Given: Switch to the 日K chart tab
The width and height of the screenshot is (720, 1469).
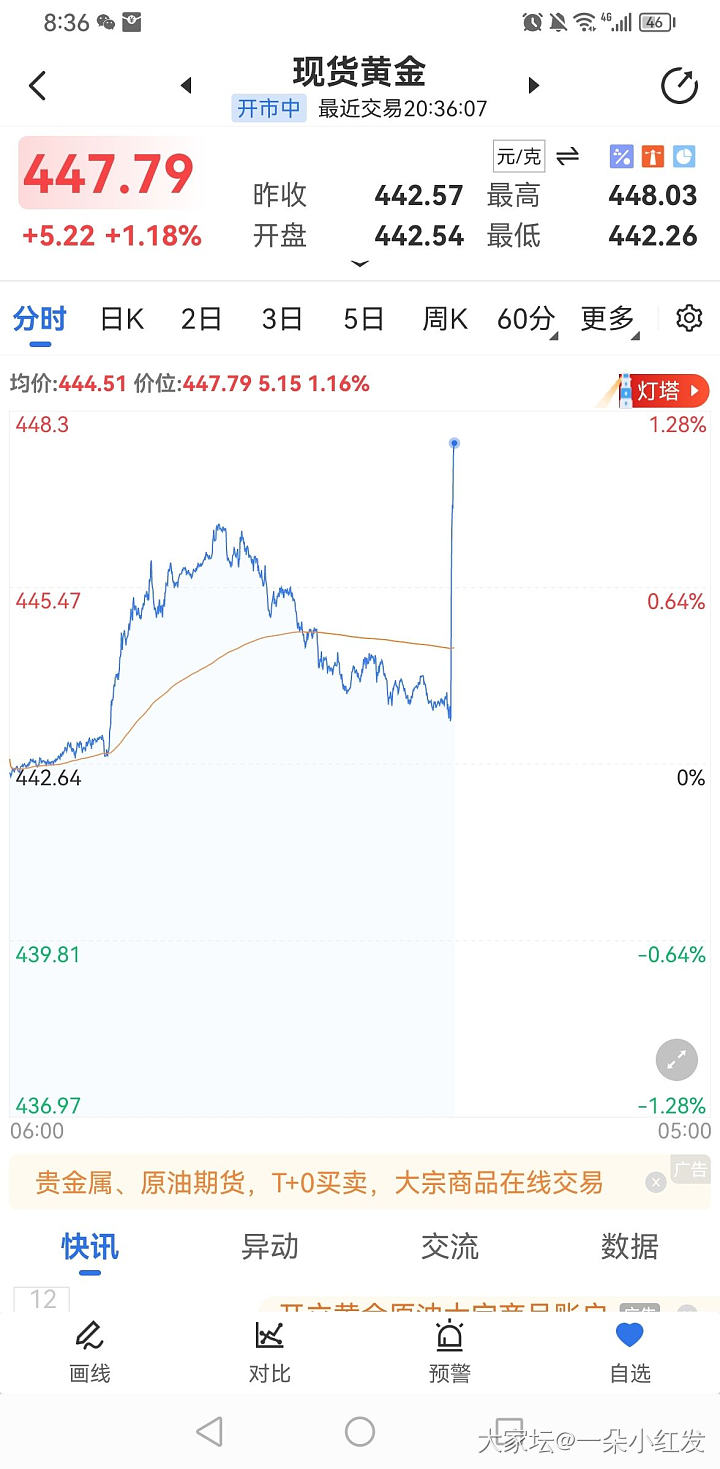Looking at the screenshot, I should point(122,319).
